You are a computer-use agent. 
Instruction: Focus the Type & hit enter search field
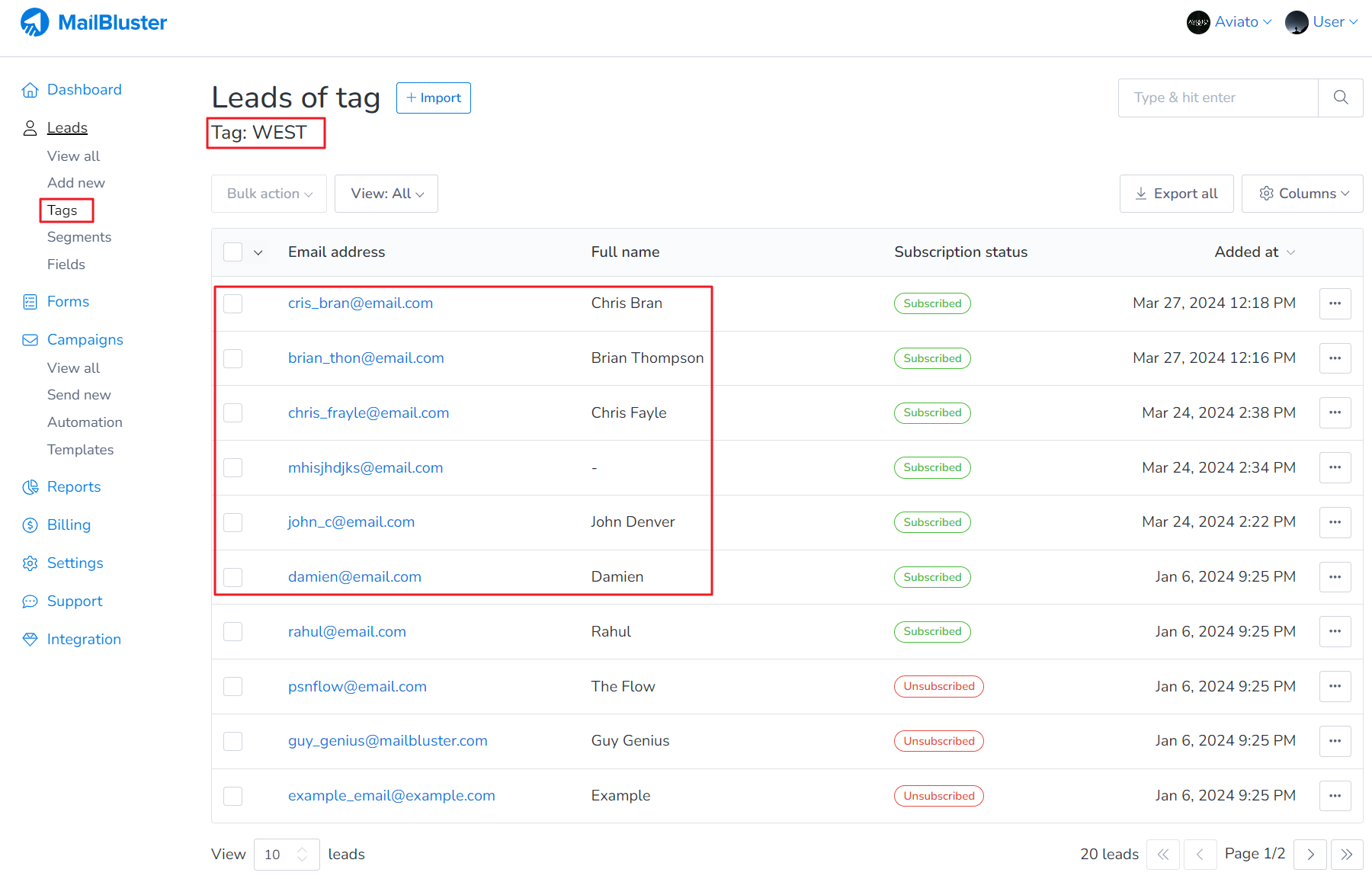[1218, 98]
